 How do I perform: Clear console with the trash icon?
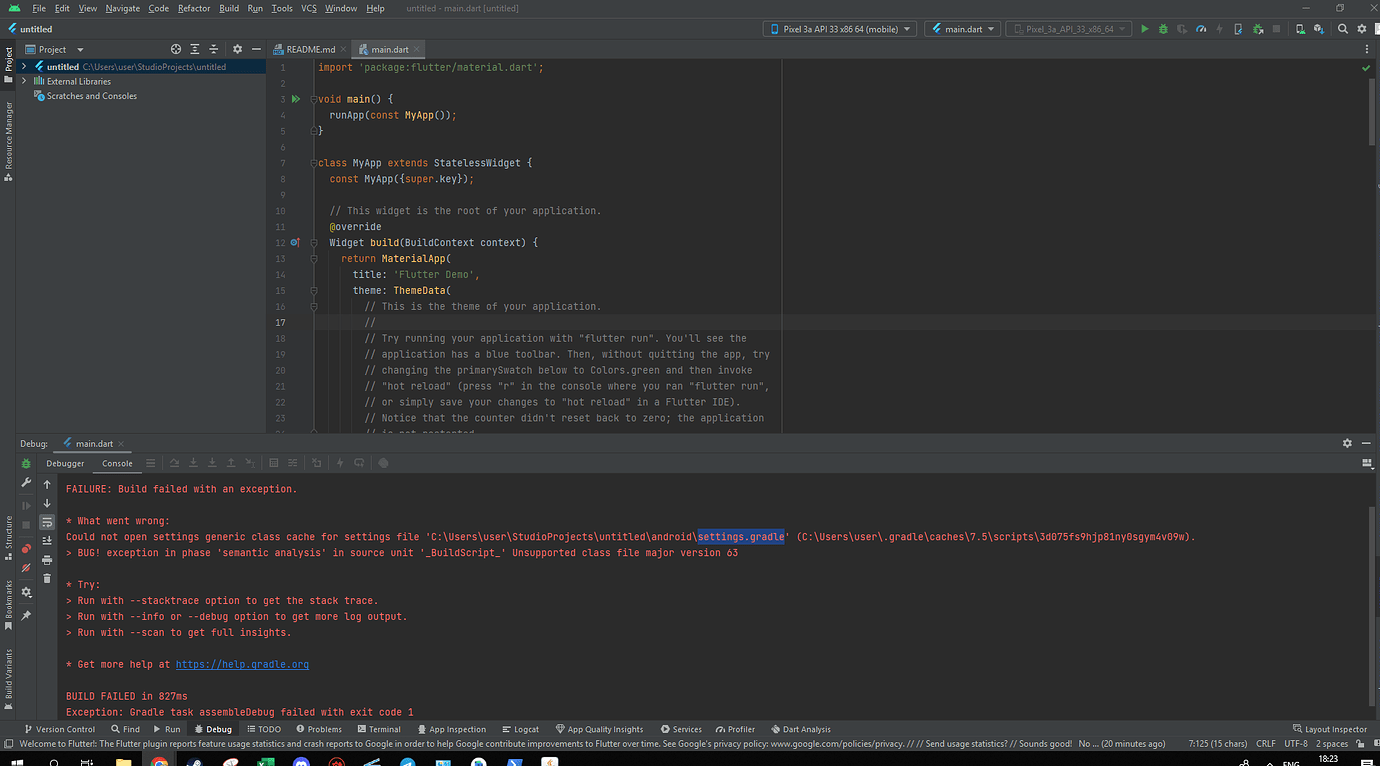[47, 579]
